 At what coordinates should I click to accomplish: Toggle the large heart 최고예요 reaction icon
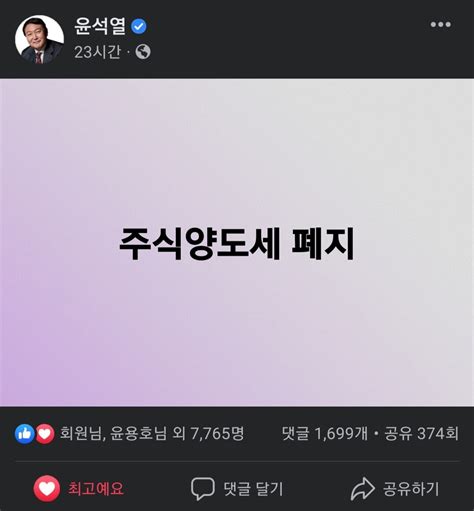[47, 488]
